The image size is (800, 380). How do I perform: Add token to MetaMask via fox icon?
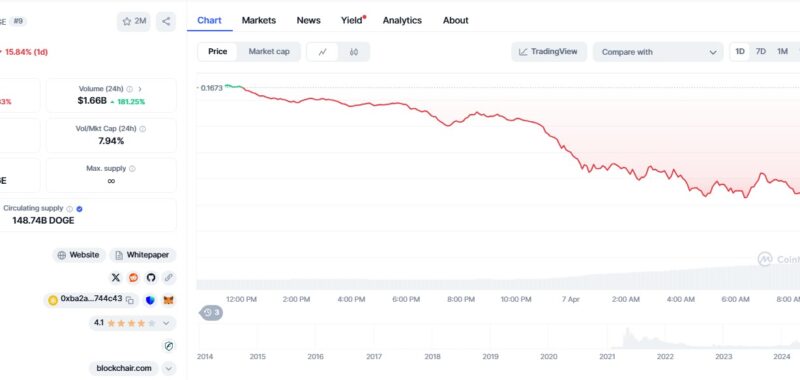click(168, 300)
